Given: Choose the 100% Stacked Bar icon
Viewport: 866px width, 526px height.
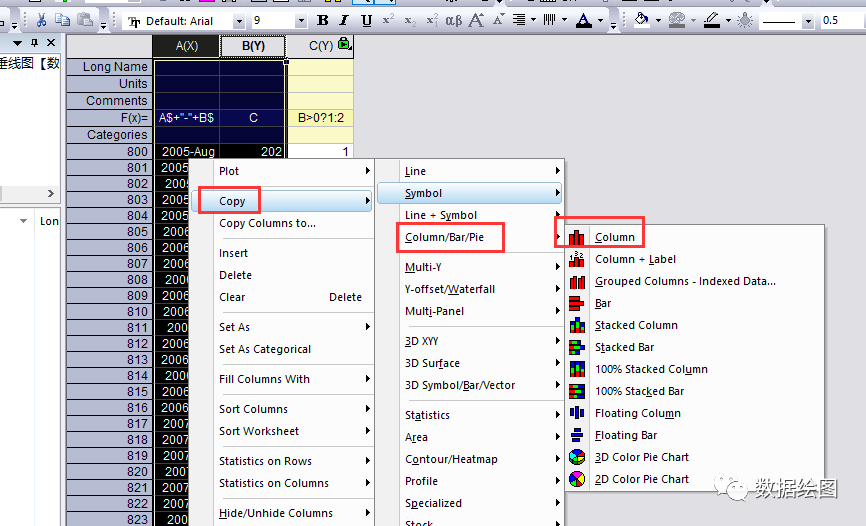Looking at the screenshot, I should coord(577,391).
